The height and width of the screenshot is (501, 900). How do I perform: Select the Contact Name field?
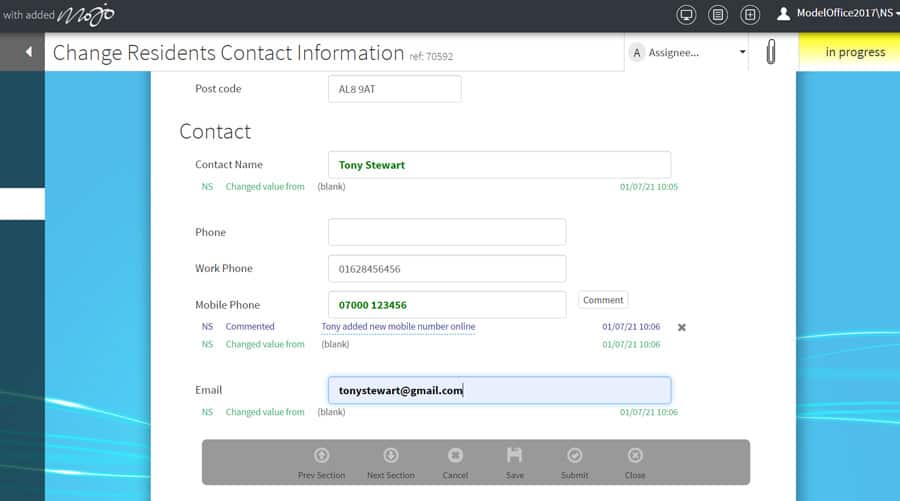click(x=498, y=165)
